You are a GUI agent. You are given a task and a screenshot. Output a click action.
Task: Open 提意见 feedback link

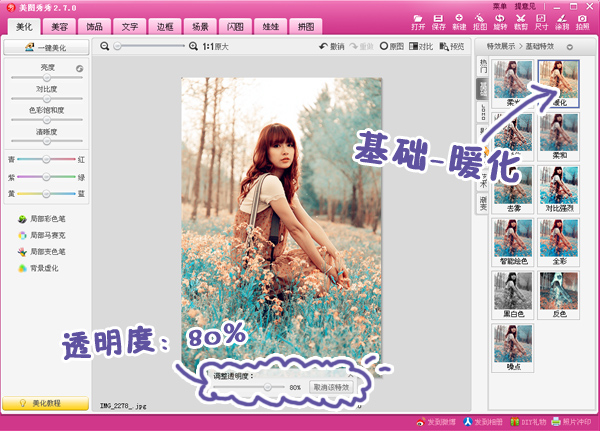coord(525,7)
